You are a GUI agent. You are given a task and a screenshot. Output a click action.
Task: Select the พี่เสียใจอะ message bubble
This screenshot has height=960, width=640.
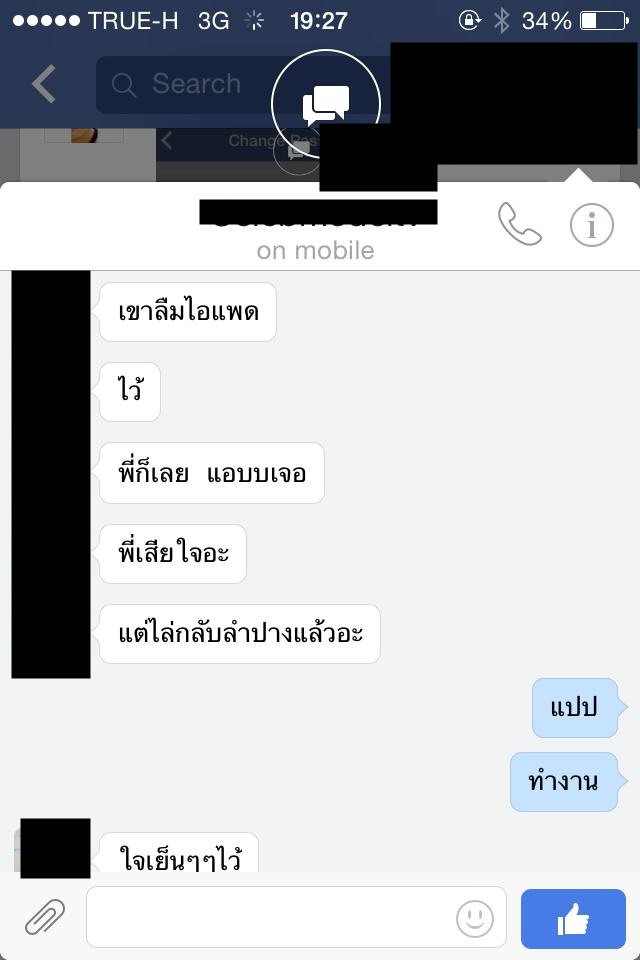tap(173, 553)
